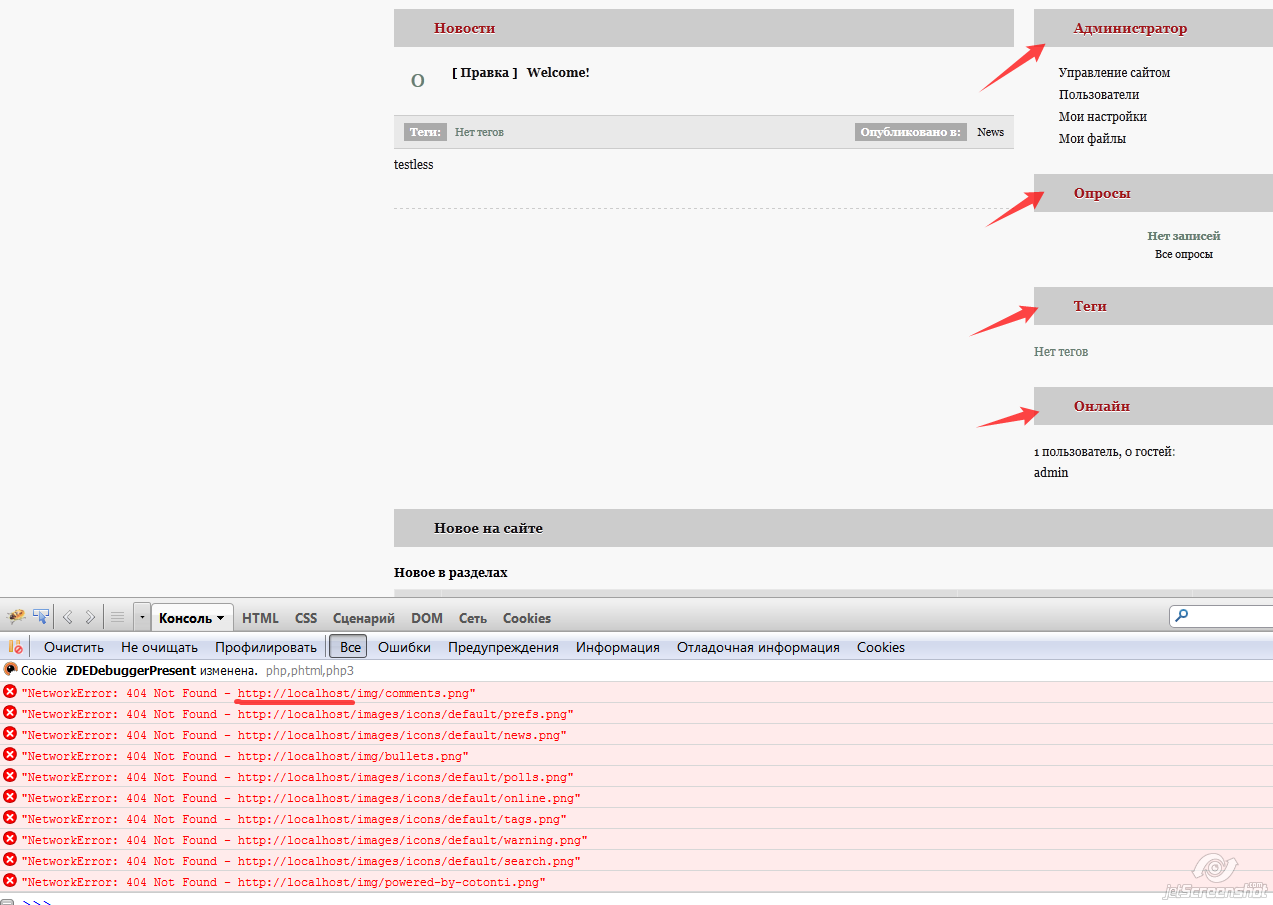The width and height of the screenshot is (1273, 905).
Task: Open the localhost/img/bullets.png error URL
Action: tap(352, 756)
